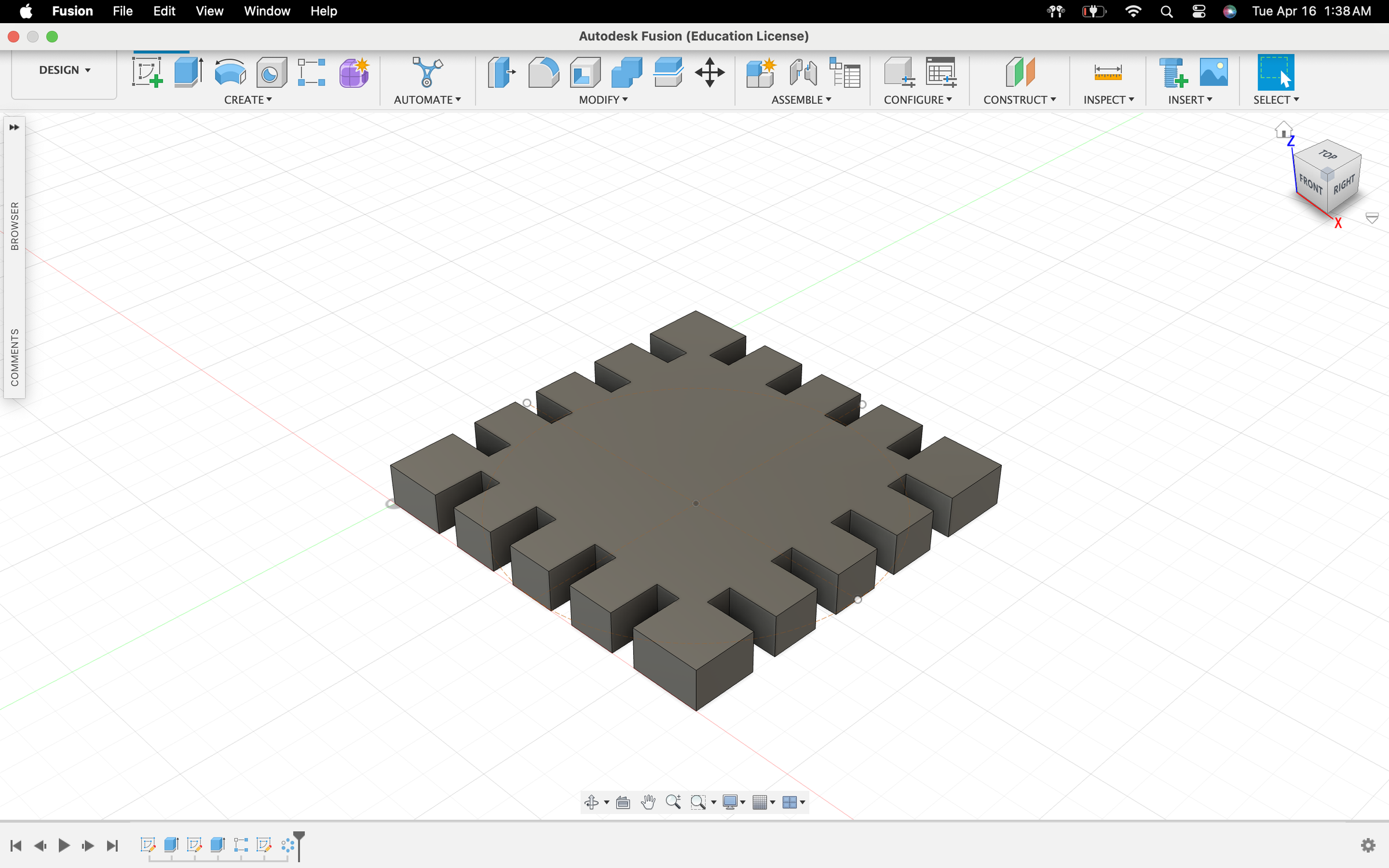Select the Revolve tool
This screenshot has width=1389, height=868.
230,72
